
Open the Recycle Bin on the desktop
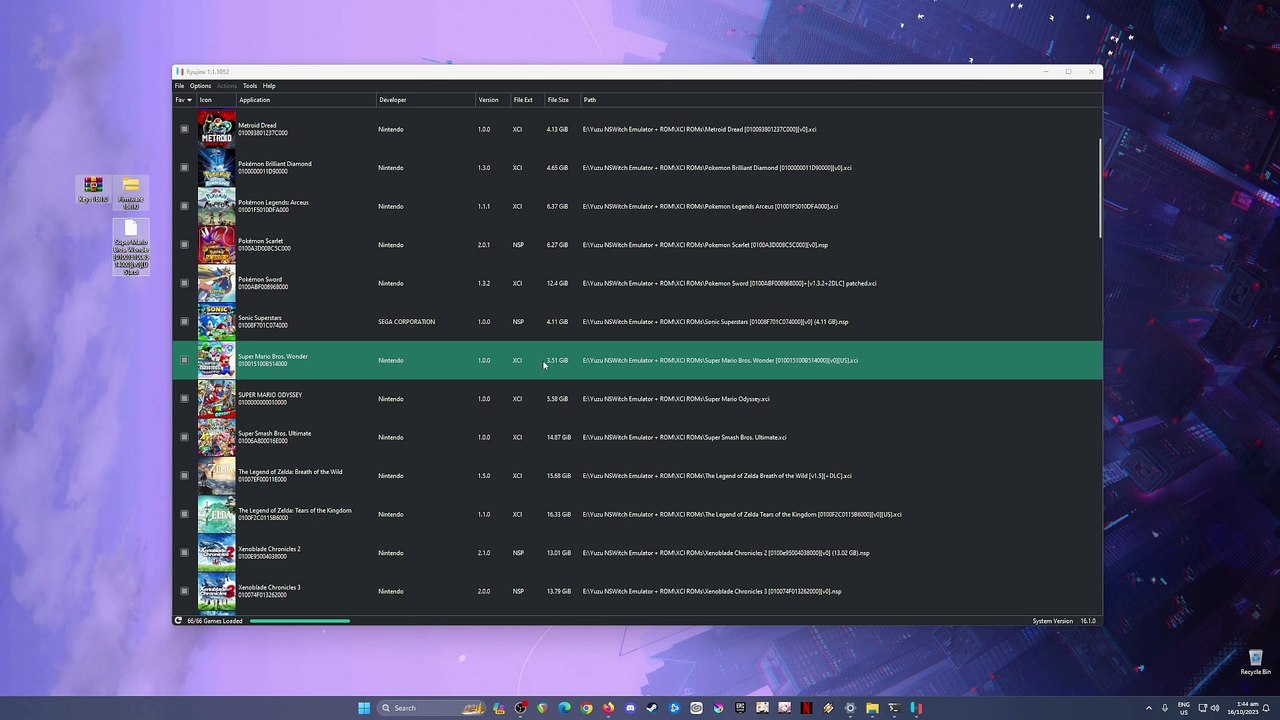click(1255, 660)
